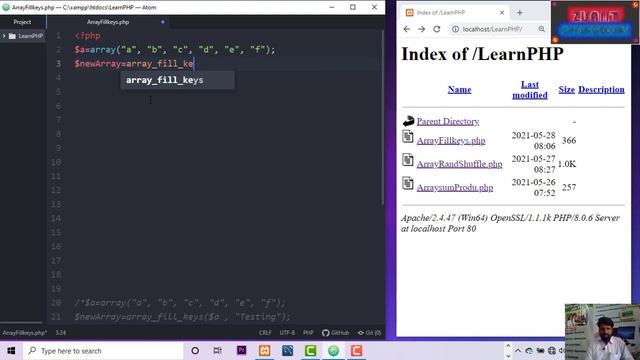Switch to the Project panel tab
Viewport: 640px width, 360px height.
coord(22,22)
